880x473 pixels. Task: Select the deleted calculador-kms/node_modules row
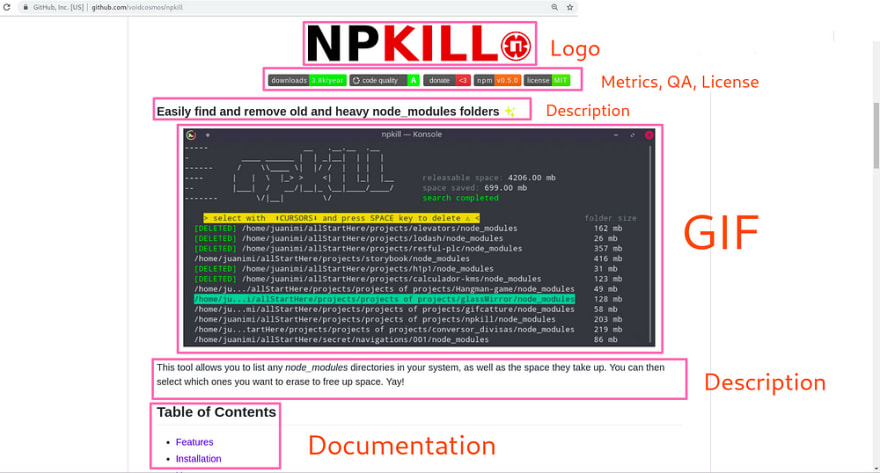point(367,279)
